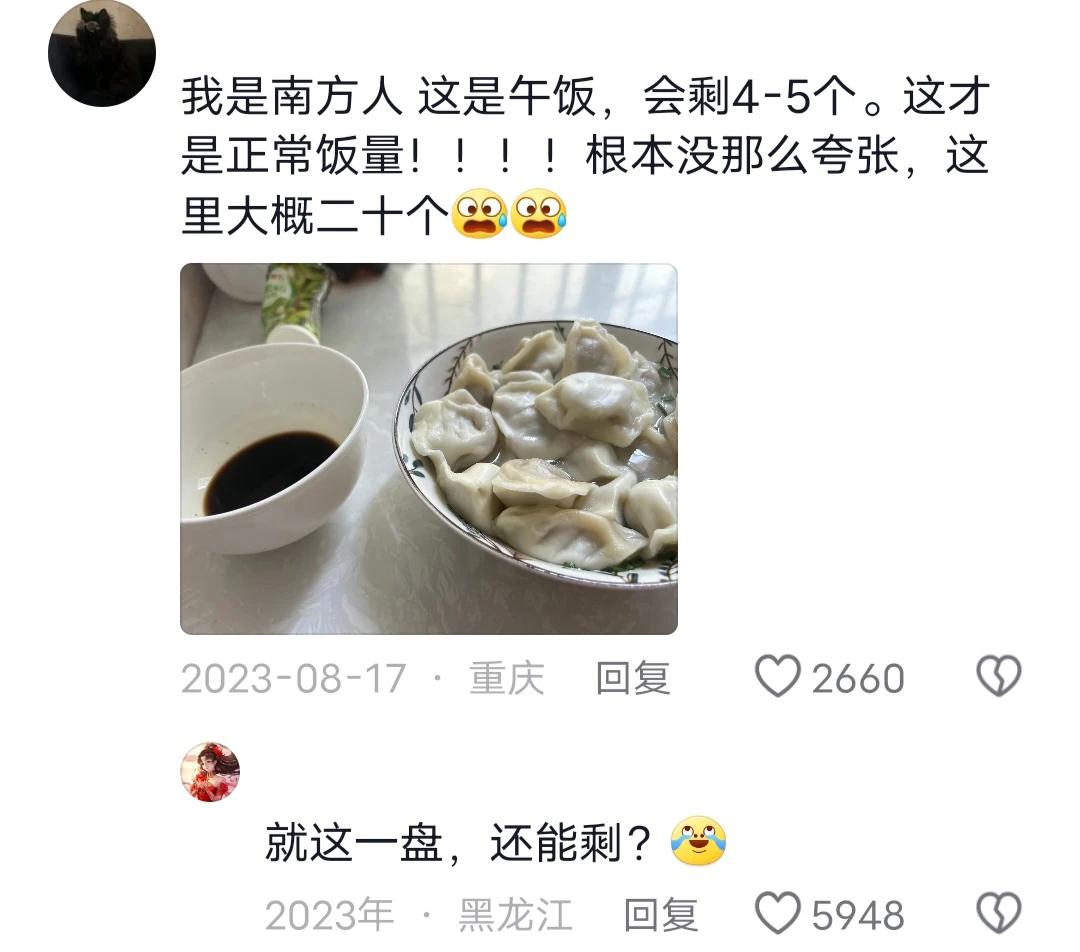Tap the first comment text about 南方人午饭

pos(585,156)
